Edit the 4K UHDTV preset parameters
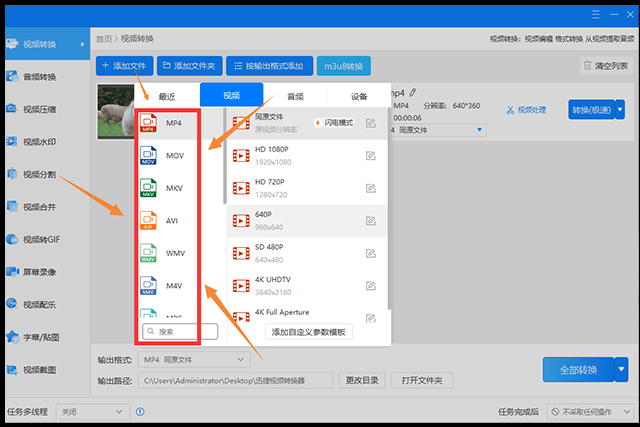The height and width of the screenshot is (427, 640). click(371, 286)
